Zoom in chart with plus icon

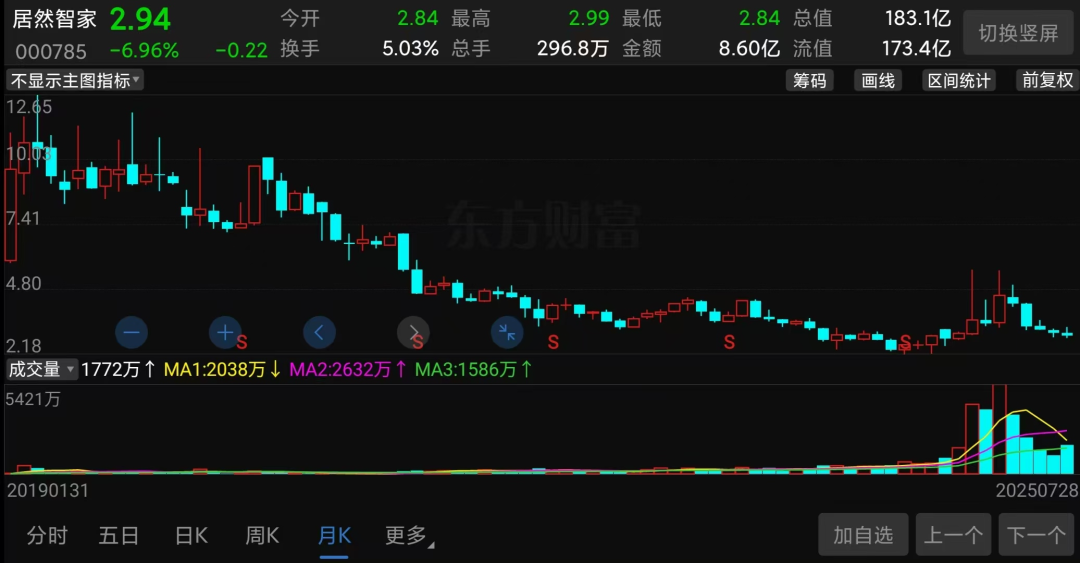(x=225, y=333)
